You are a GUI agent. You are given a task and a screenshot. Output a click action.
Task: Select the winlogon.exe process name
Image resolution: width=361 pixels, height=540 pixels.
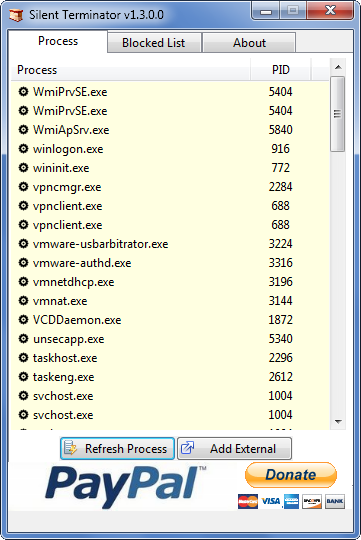click(68, 149)
